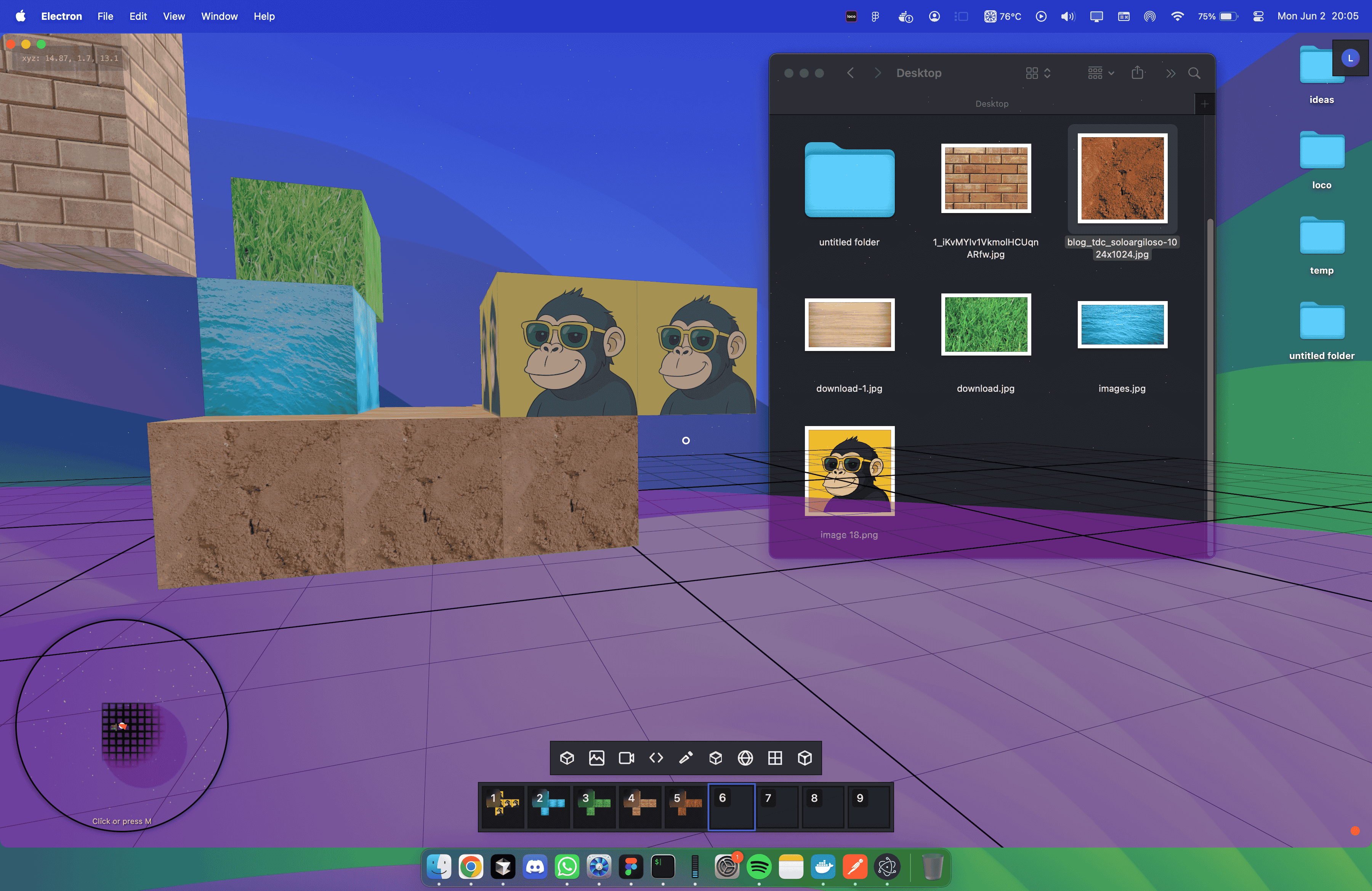Open the image 18.png thumbnail
This screenshot has width=1372, height=891.
pos(849,471)
